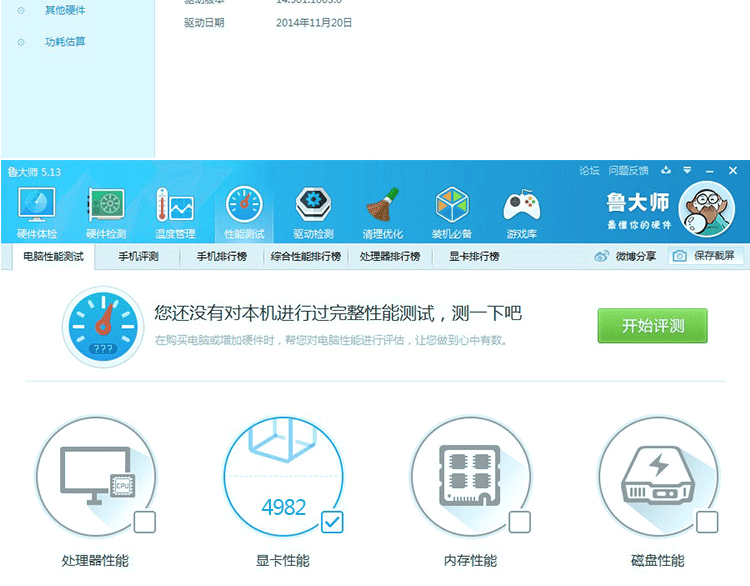Click the 驱动日期 label

[204, 22]
